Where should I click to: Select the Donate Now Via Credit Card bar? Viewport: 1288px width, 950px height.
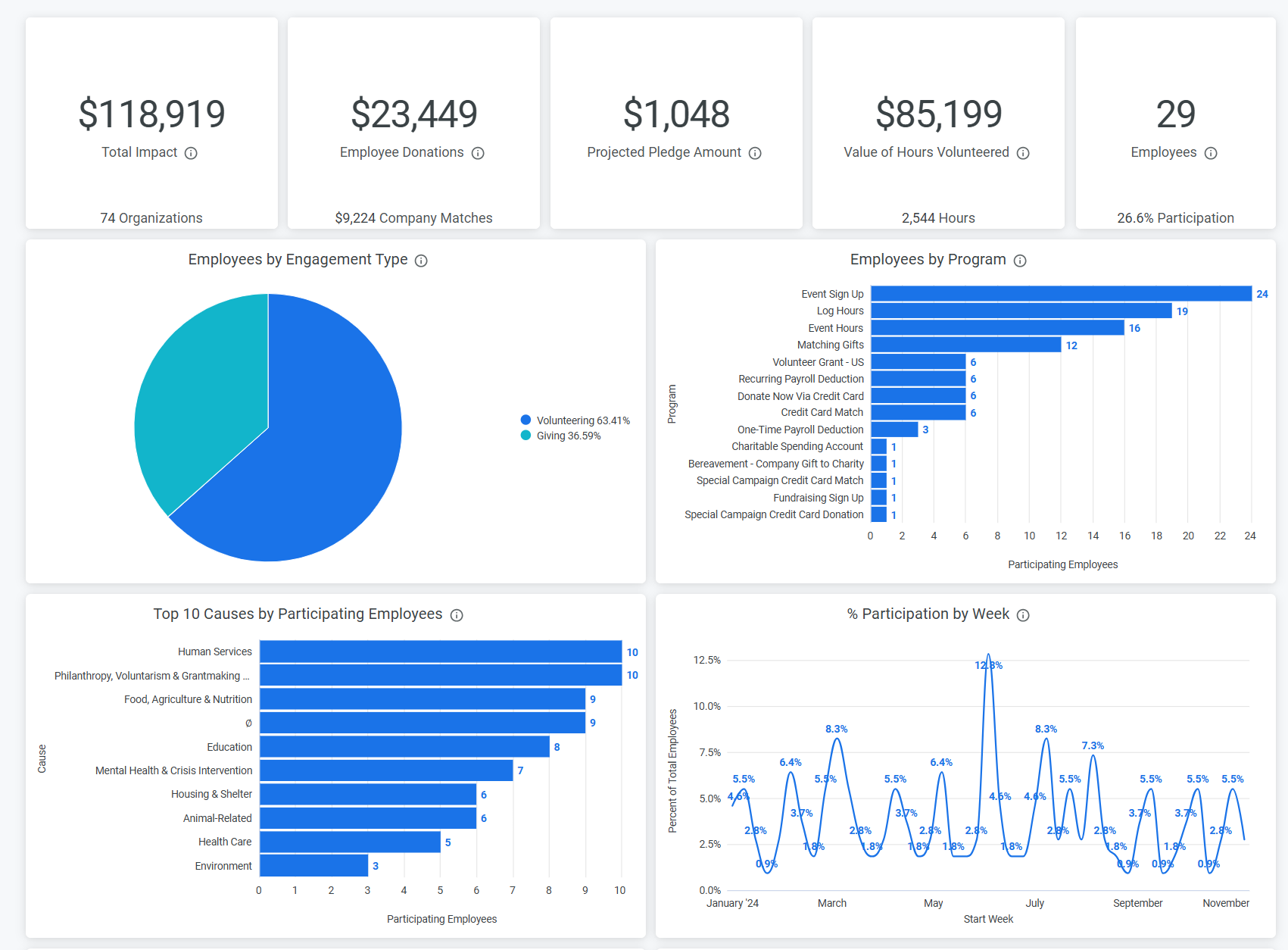pyautogui.click(x=918, y=395)
